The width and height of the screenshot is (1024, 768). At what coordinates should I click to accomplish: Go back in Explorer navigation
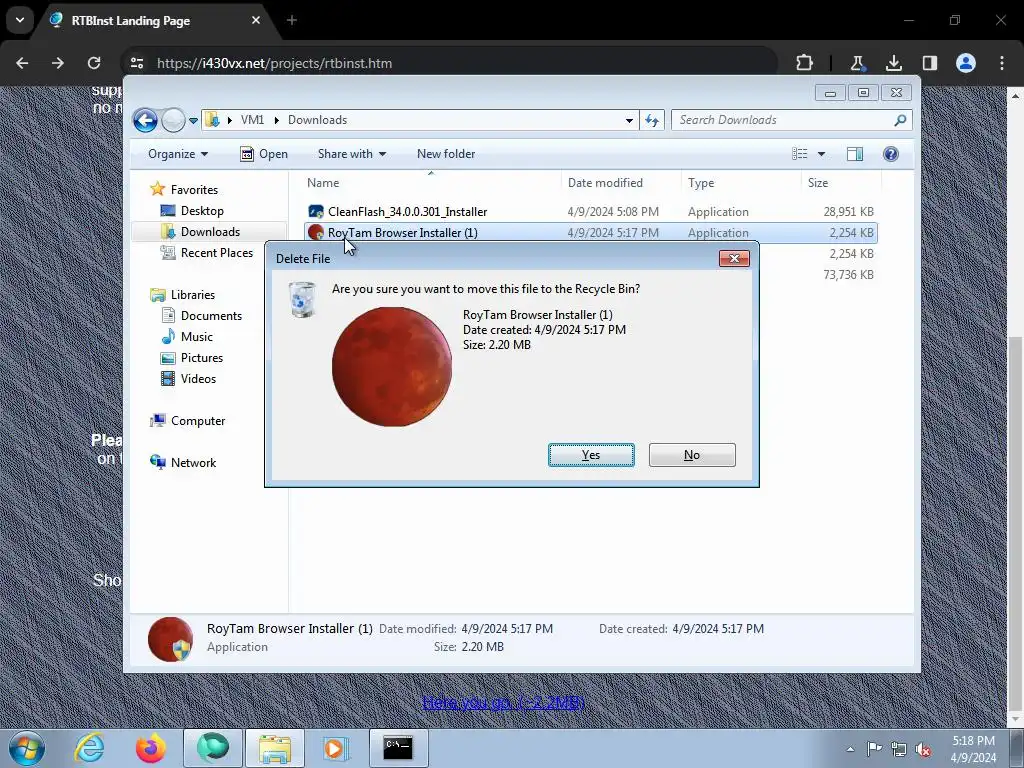(x=145, y=120)
